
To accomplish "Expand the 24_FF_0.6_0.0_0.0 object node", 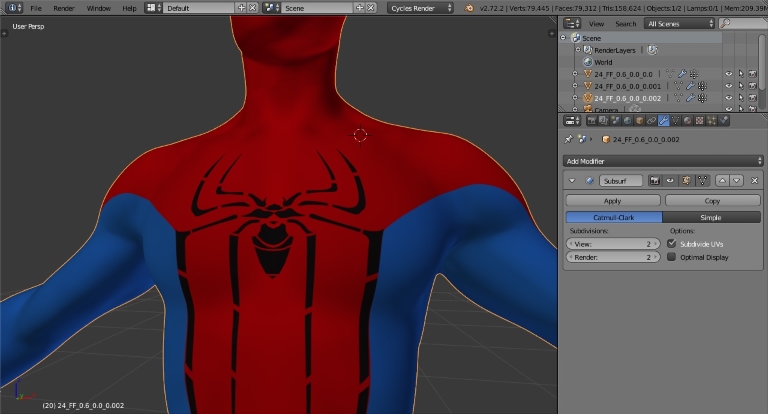I will (575, 73).
